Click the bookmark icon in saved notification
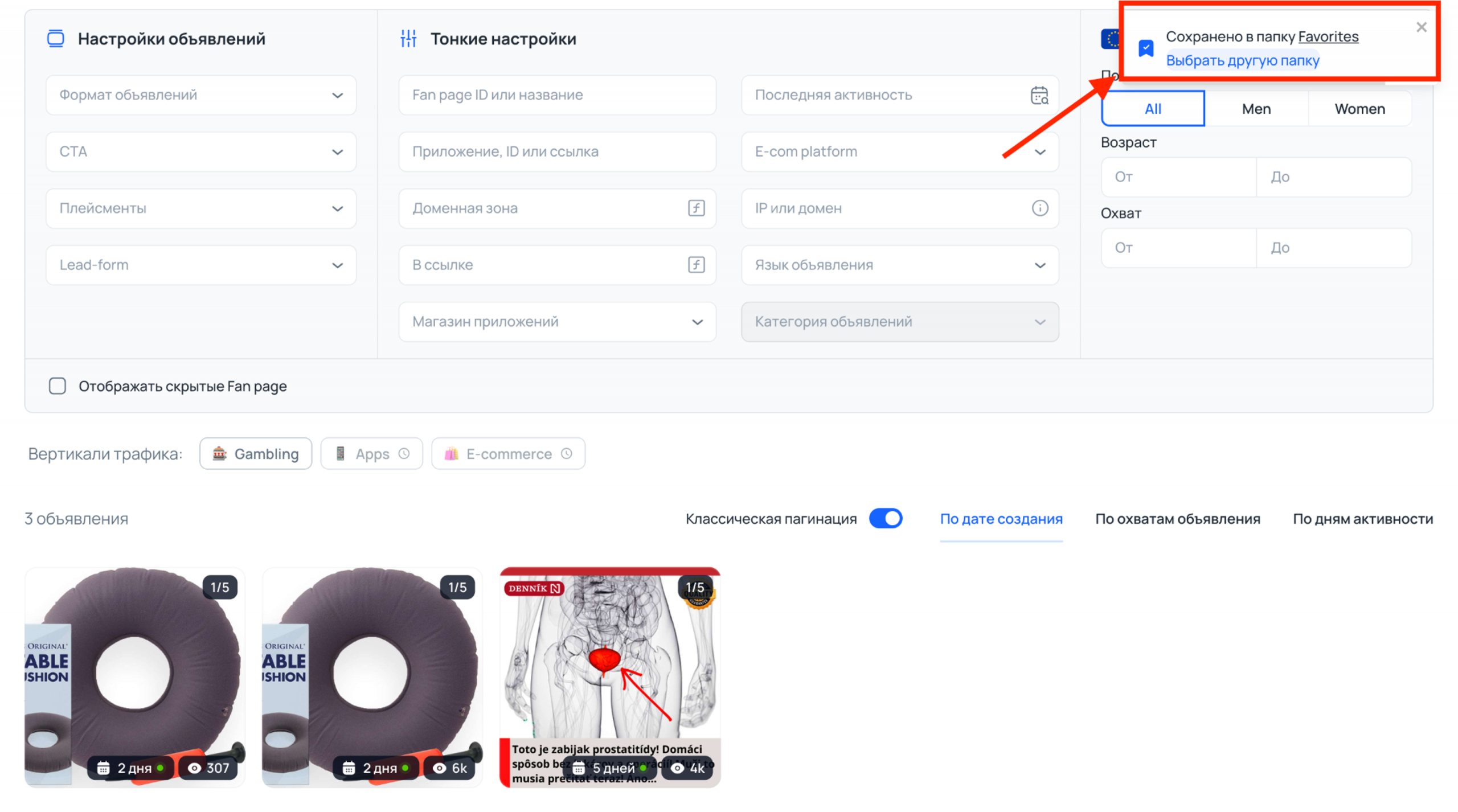1458x812 pixels. [1145, 48]
